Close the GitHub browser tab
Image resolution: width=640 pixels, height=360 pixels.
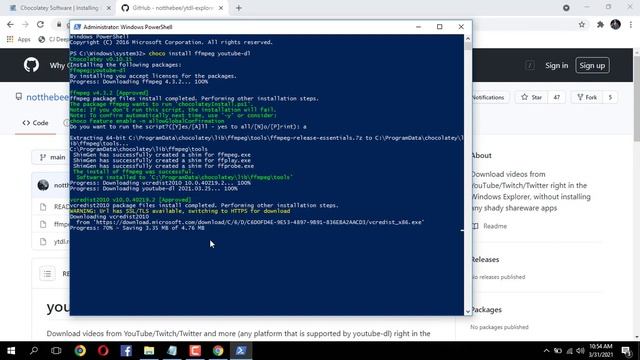tap(221, 8)
